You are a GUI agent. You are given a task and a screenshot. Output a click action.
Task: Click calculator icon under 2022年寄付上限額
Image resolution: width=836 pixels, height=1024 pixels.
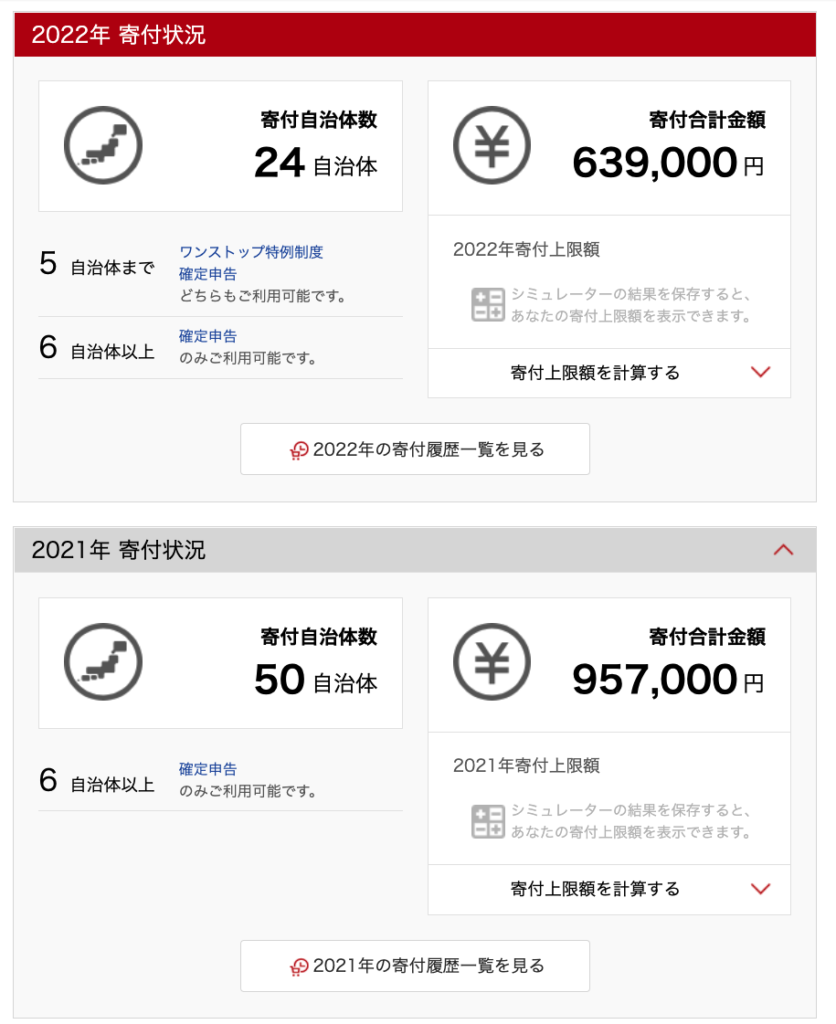click(488, 305)
